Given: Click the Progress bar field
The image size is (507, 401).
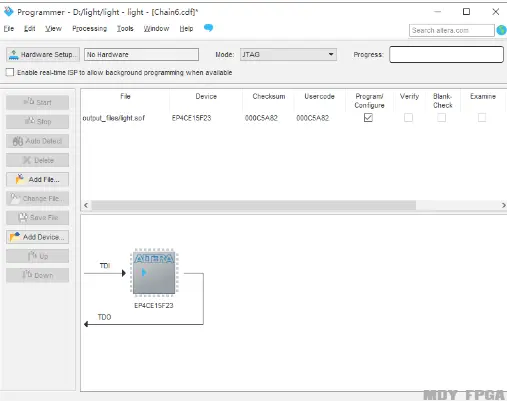Looking at the screenshot, I should pyautogui.click(x=446, y=54).
